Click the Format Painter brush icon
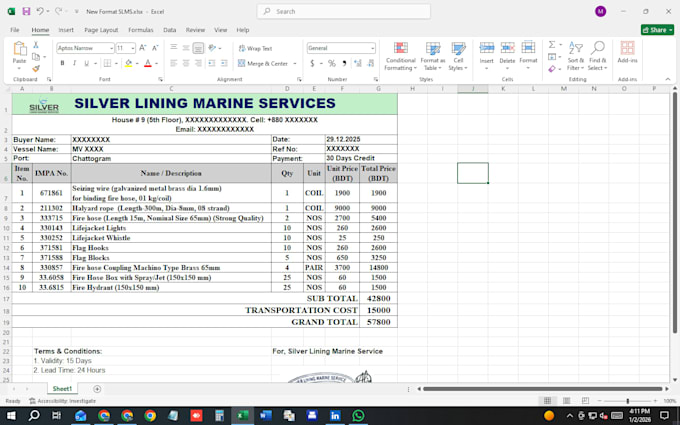Screen dimensions: 680x425 [x=36, y=68]
